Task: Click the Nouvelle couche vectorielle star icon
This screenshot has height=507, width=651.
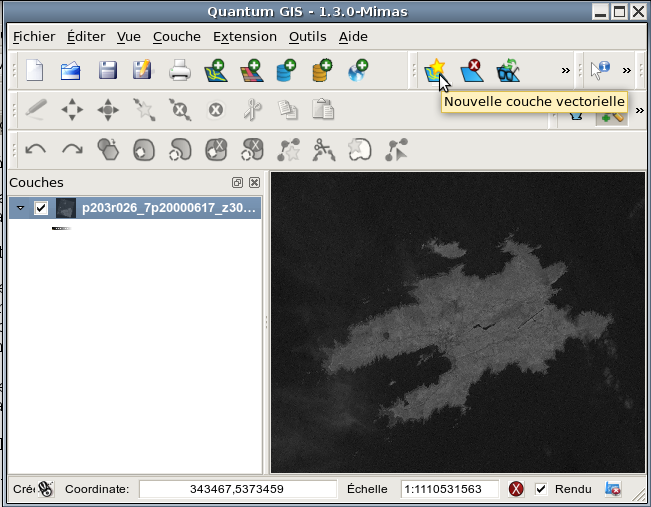Action: 435,71
